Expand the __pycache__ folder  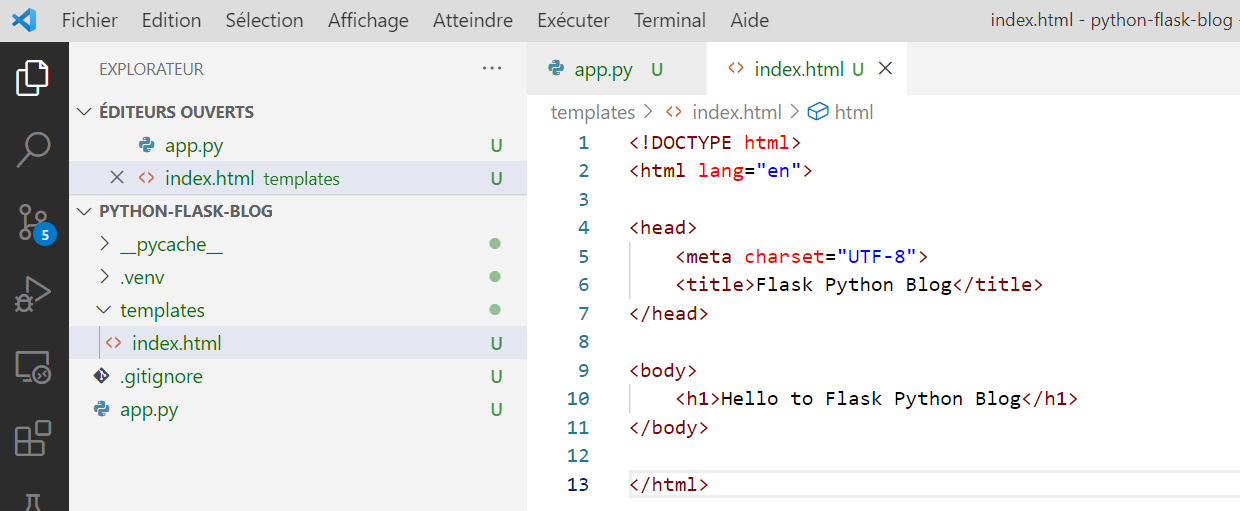pos(167,244)
